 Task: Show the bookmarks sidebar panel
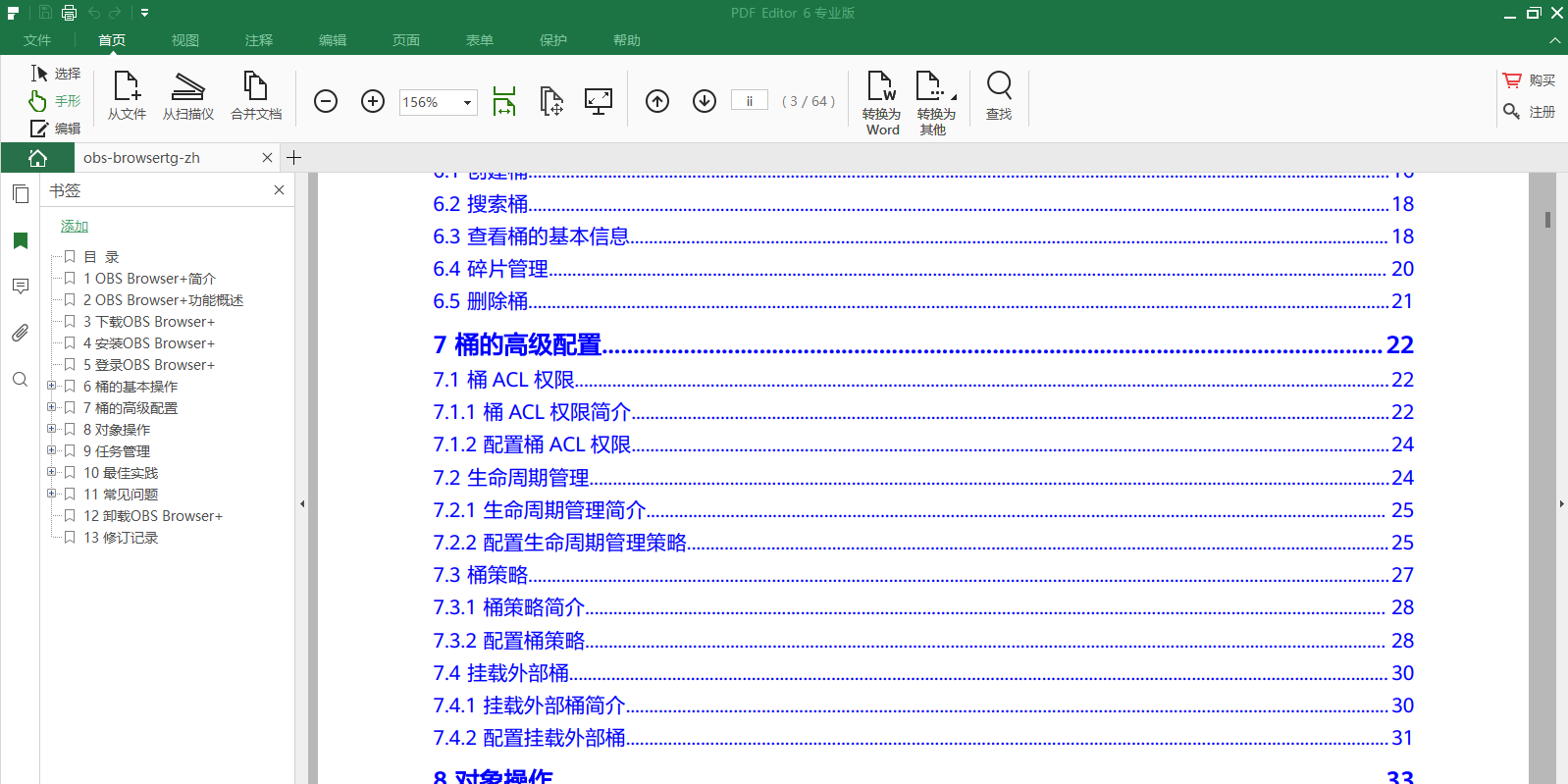(x=20, y=240)
